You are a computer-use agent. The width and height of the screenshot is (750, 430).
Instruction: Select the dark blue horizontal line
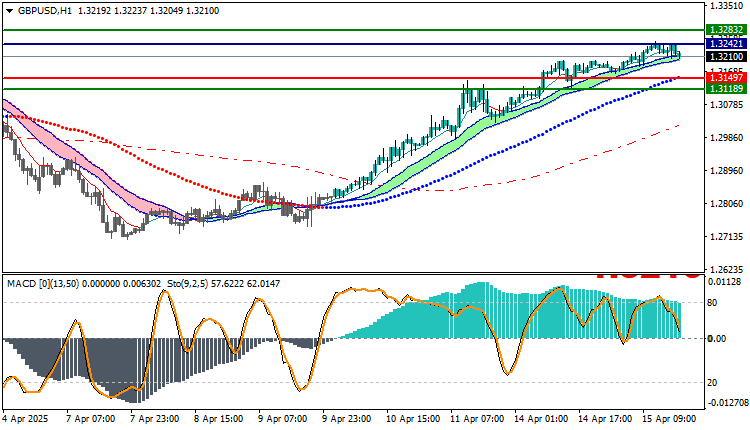pos(354,44)
